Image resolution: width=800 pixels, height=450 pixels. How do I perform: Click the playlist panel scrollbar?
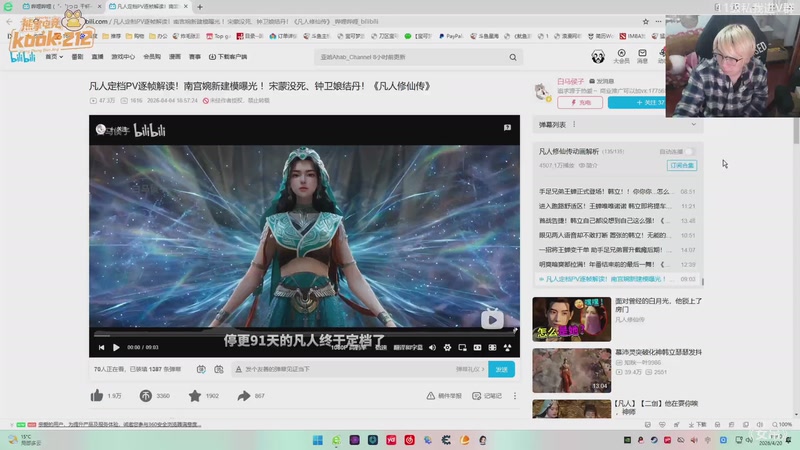pyautogui.click(x=703, y=281)
